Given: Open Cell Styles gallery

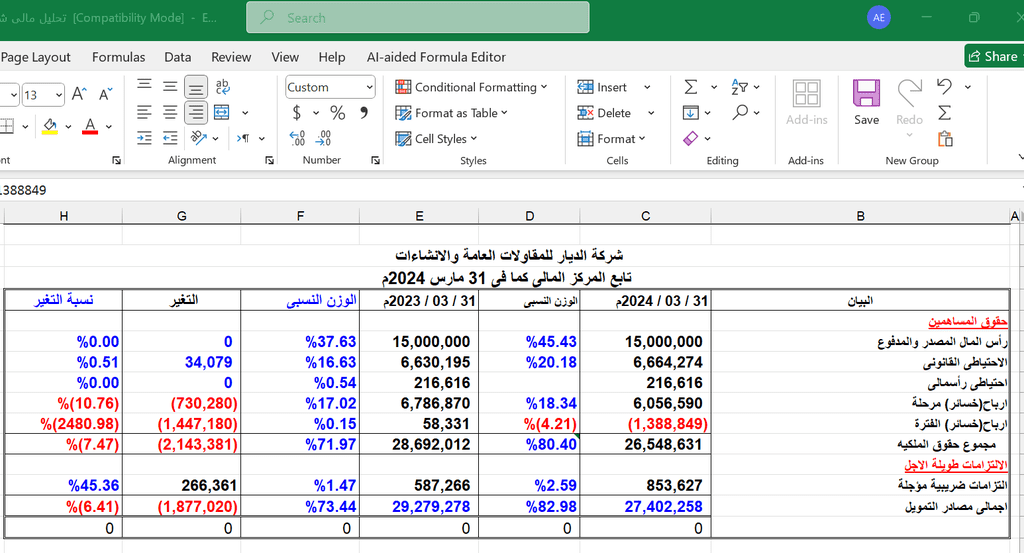Looking at the screenshot, I should [436, 138].
